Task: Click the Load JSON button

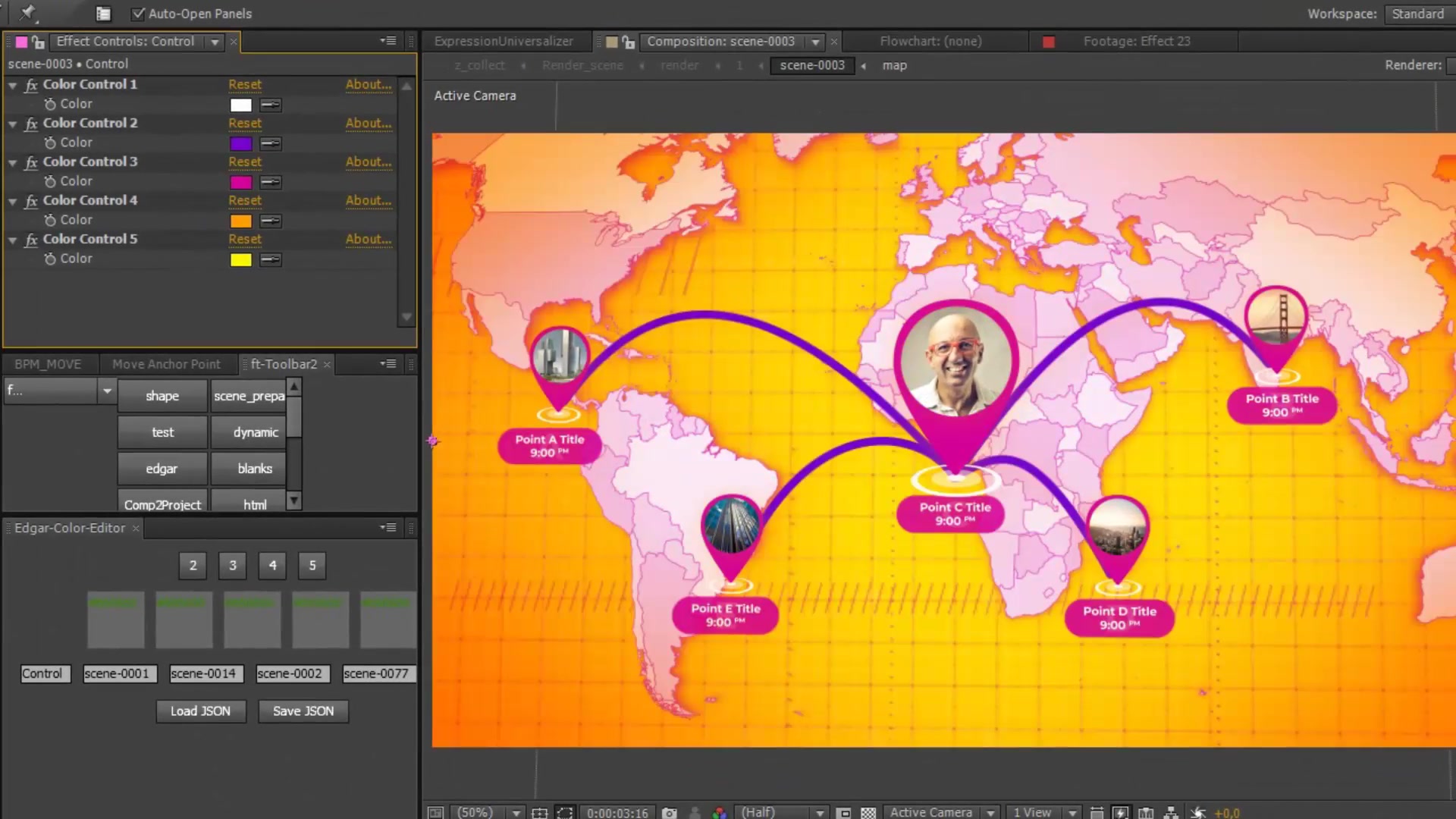Action: point(200,711)
